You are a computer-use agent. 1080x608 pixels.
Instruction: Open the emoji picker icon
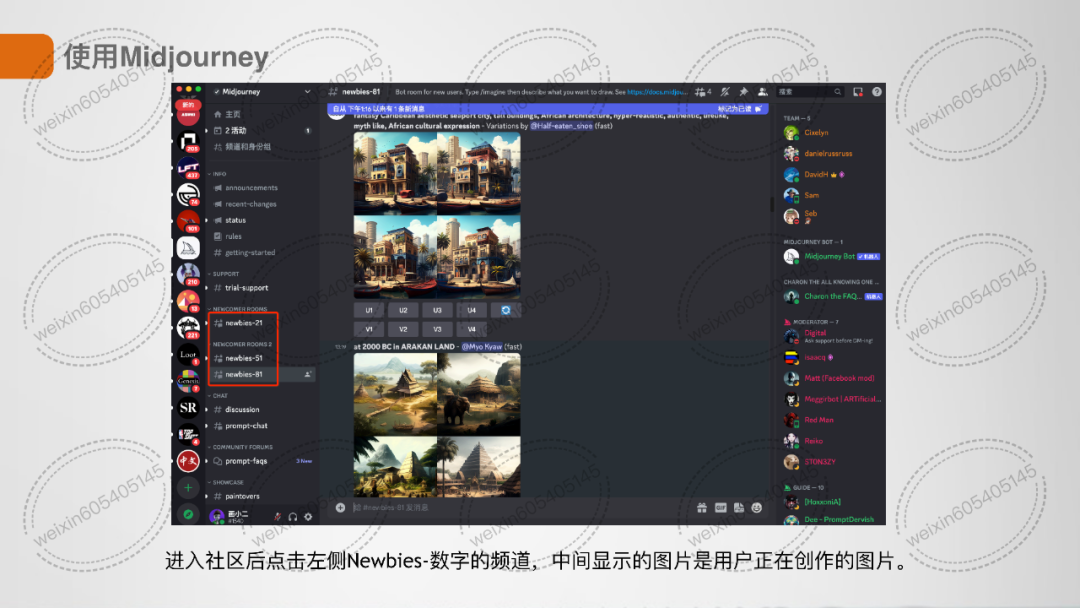click(x=757, y=507)
